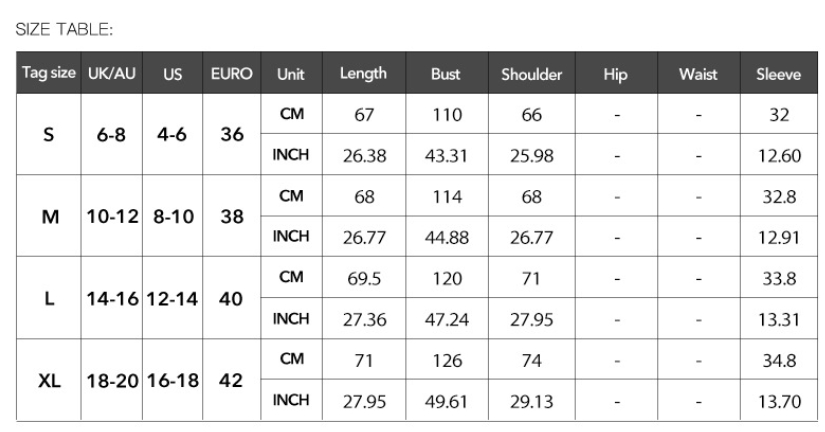Select the Tag size column header

[x=49, y=74]
